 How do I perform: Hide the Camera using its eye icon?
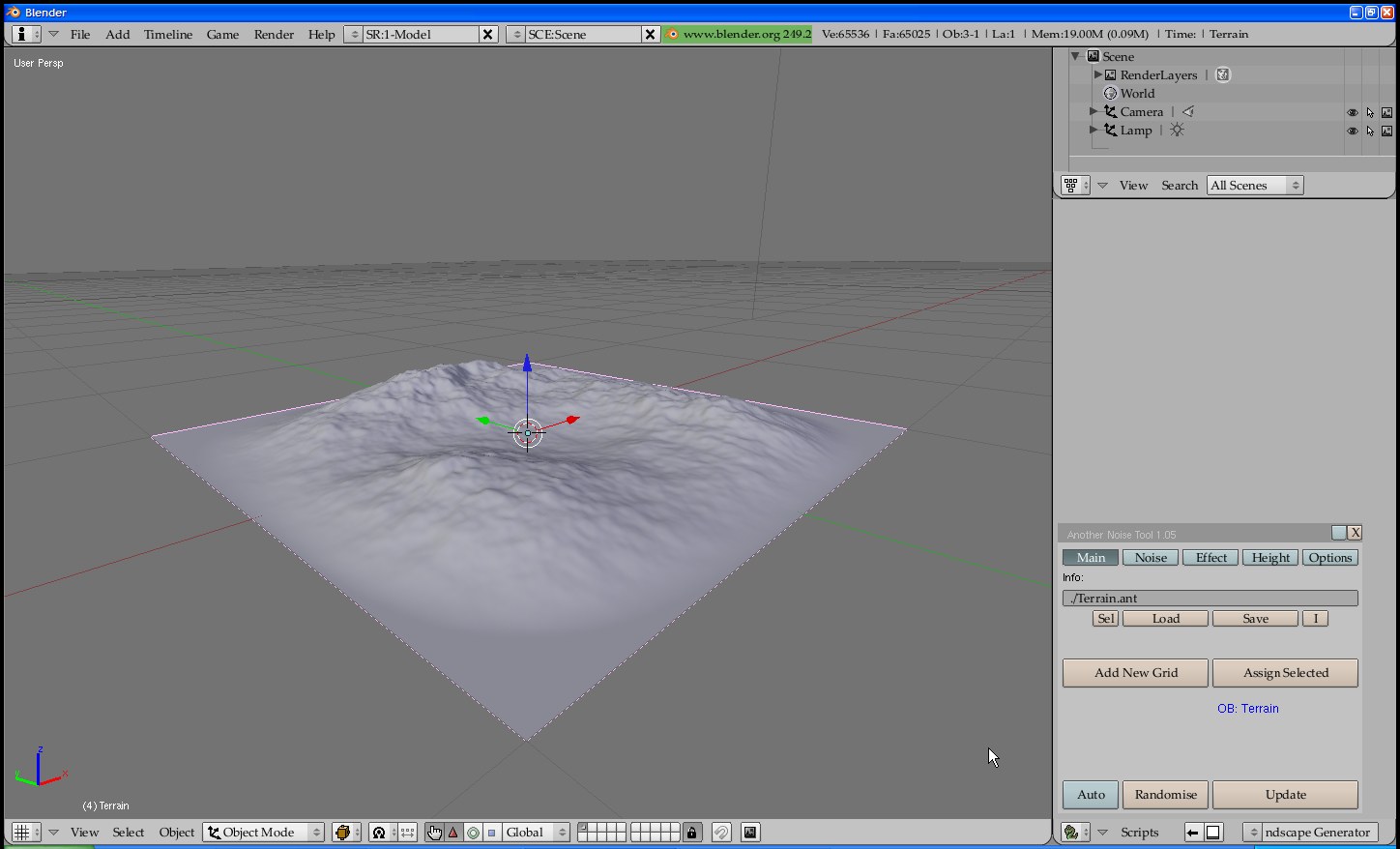tap(1353, 113)
